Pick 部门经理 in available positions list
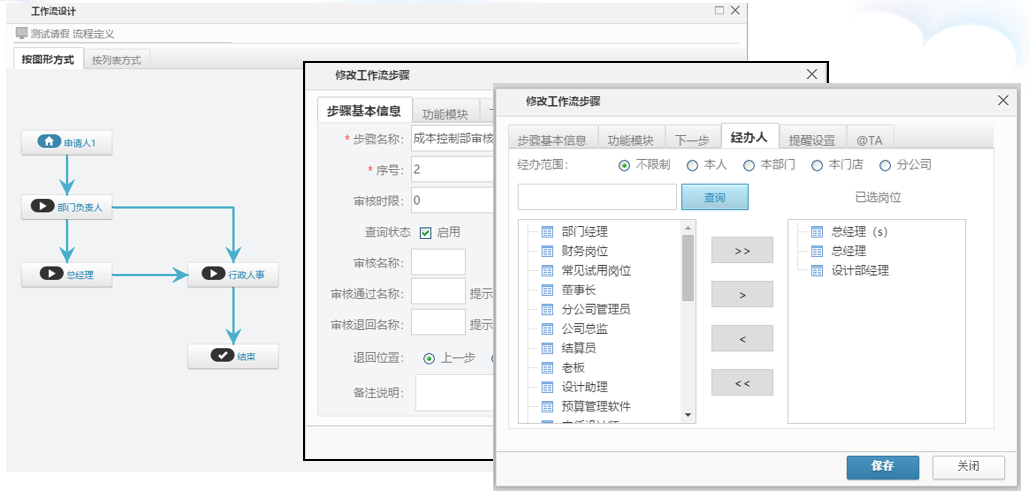This screenshot has width=1031, height=496. tap(584, 232)
